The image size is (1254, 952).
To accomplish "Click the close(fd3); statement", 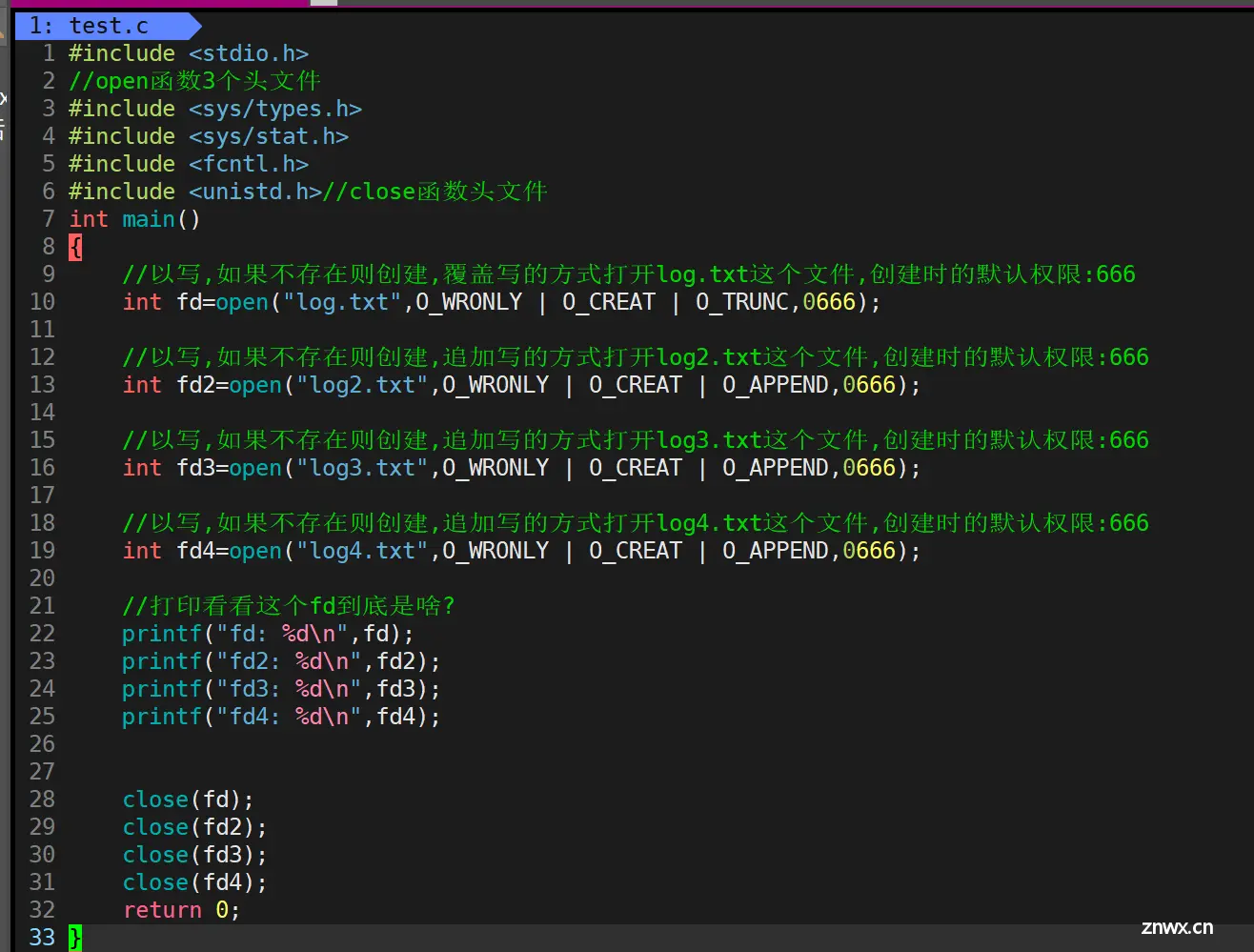I will click(x=194, y=855).
